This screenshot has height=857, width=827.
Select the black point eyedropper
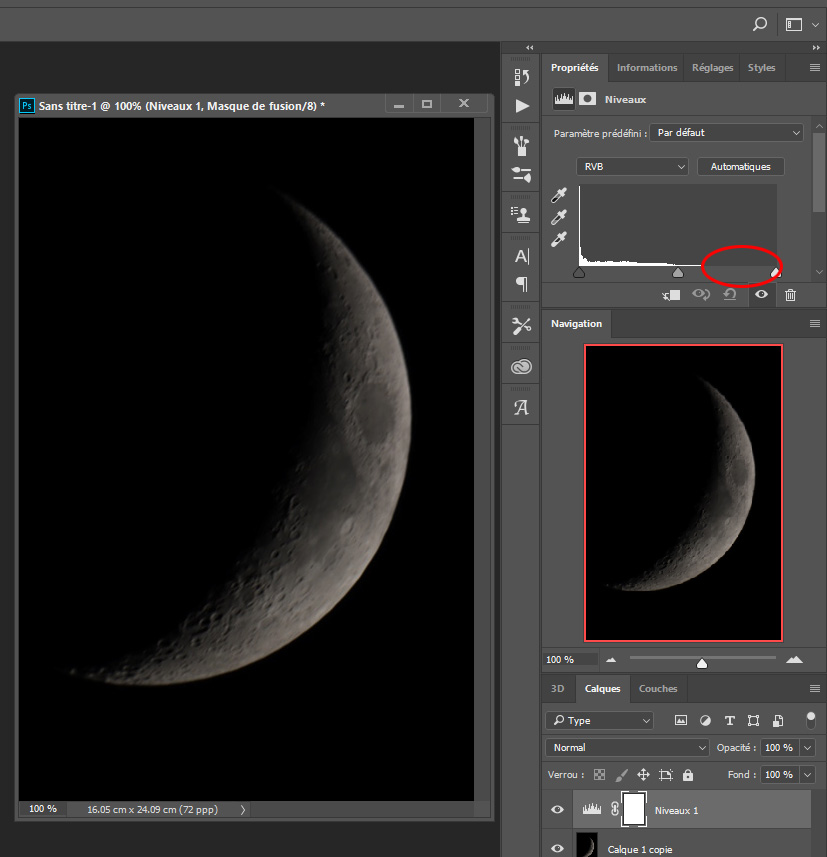click(x=559, y=195)
